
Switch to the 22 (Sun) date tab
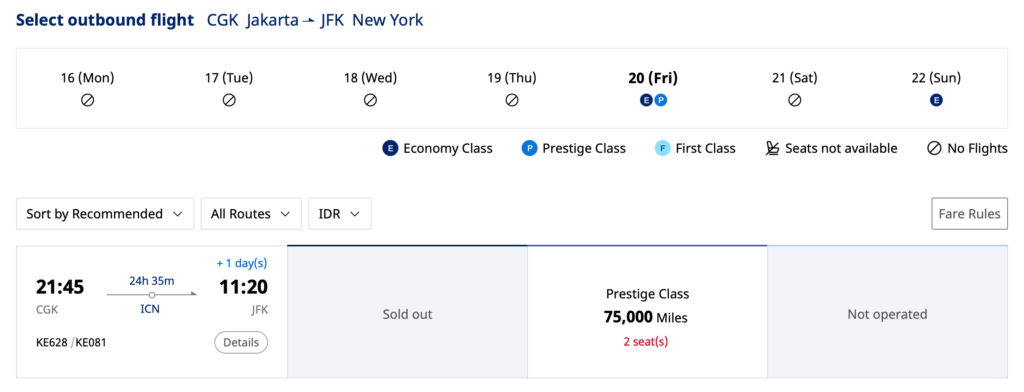(x=936, y=88)
